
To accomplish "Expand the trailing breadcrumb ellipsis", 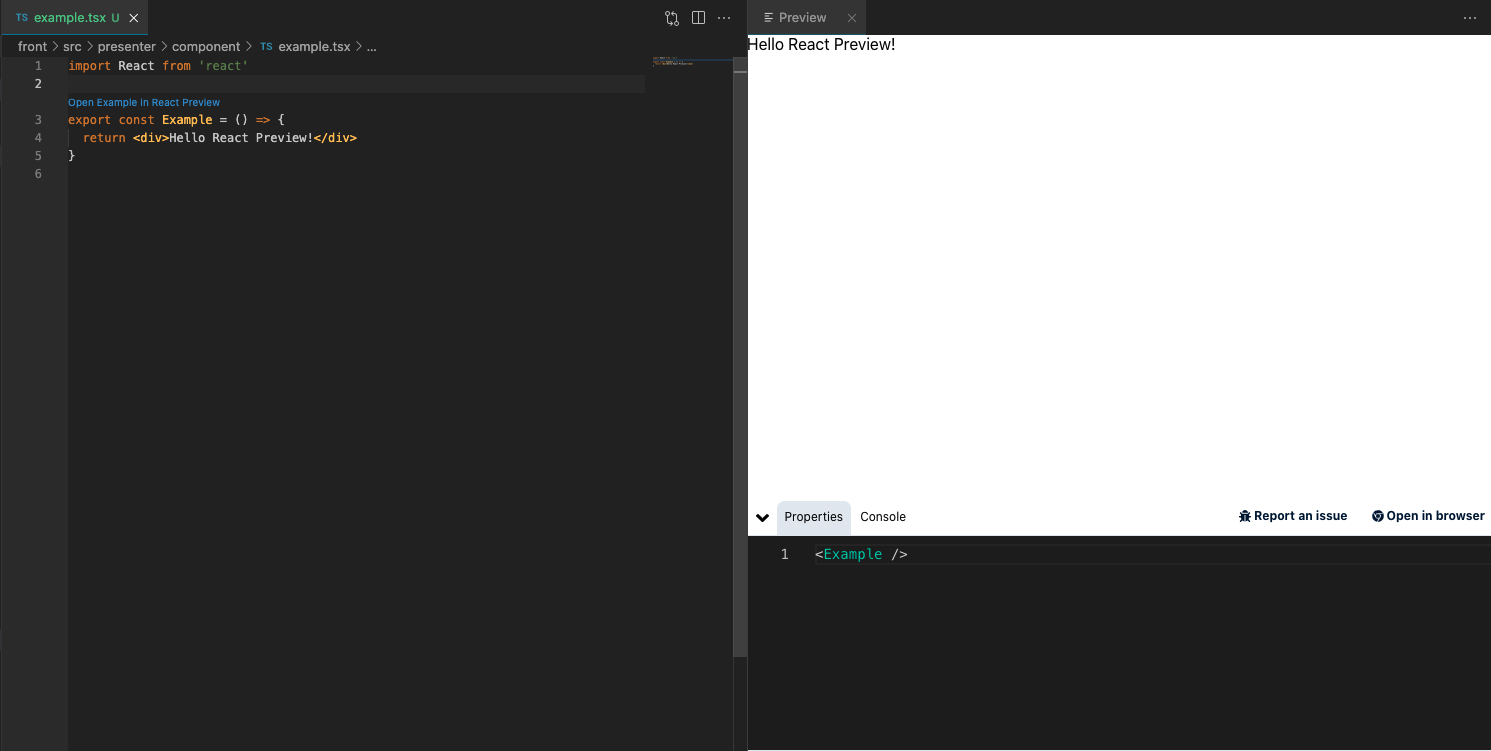I will tap(371, 46).
